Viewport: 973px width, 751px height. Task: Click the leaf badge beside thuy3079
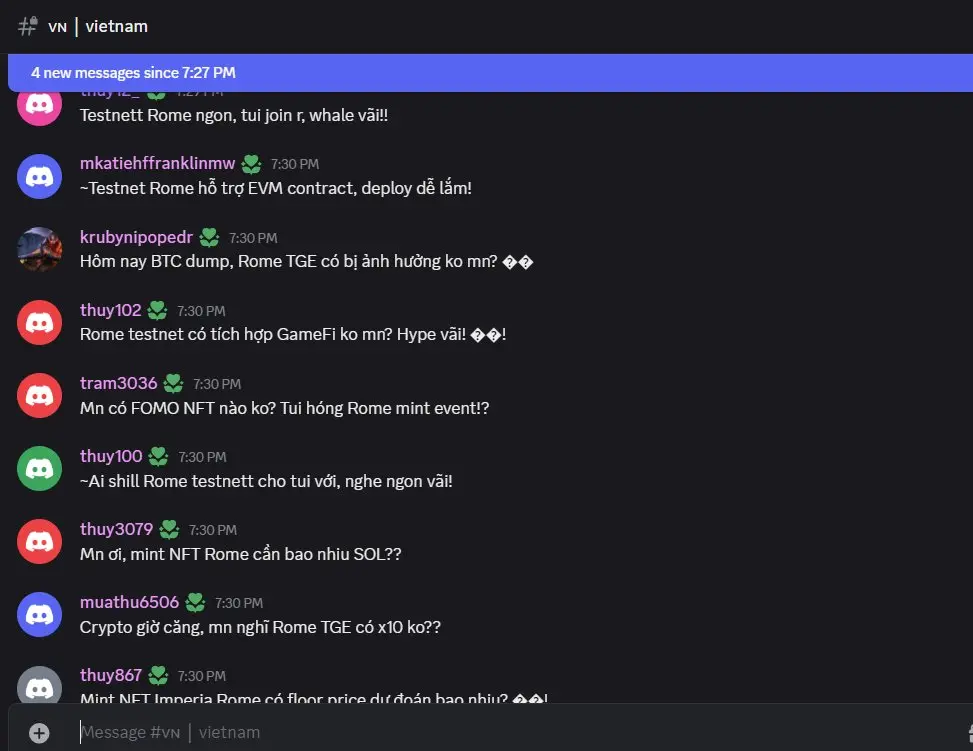pyautogui.click(x=169, y=529)
